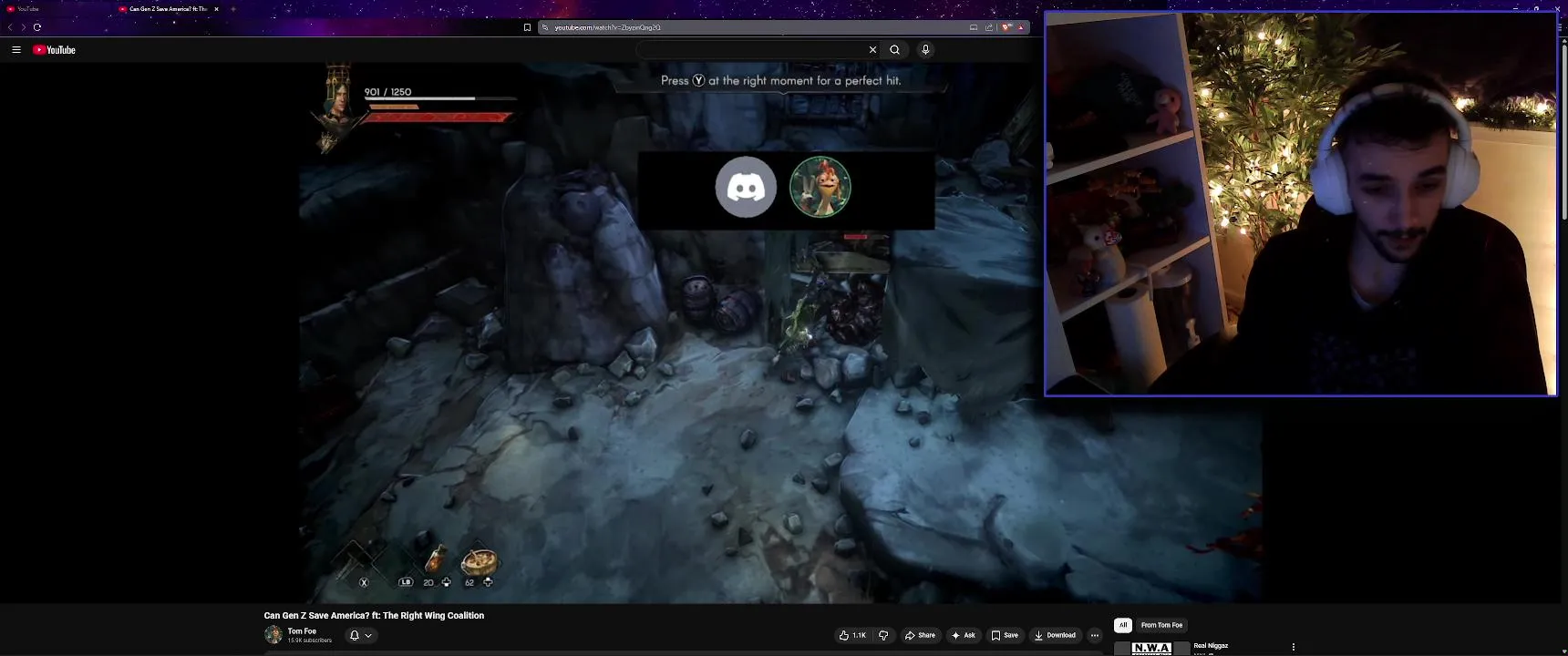
Task: Open the Tom Foe channel name link
Action: pos(302,631)
